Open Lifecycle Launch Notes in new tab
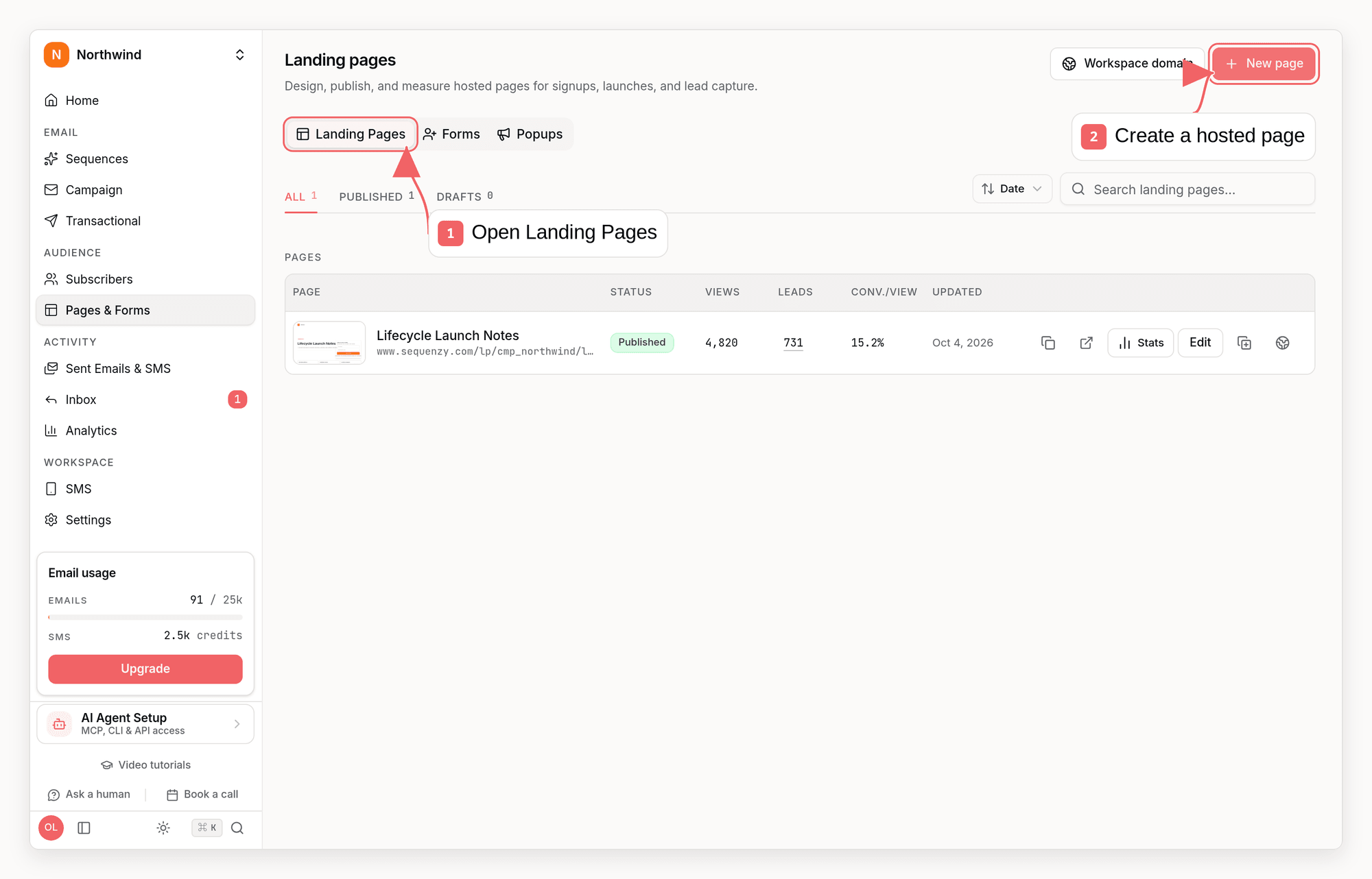Image resolution: width=1372 pixels, height=879 pixels. (x=1086, y=343)
